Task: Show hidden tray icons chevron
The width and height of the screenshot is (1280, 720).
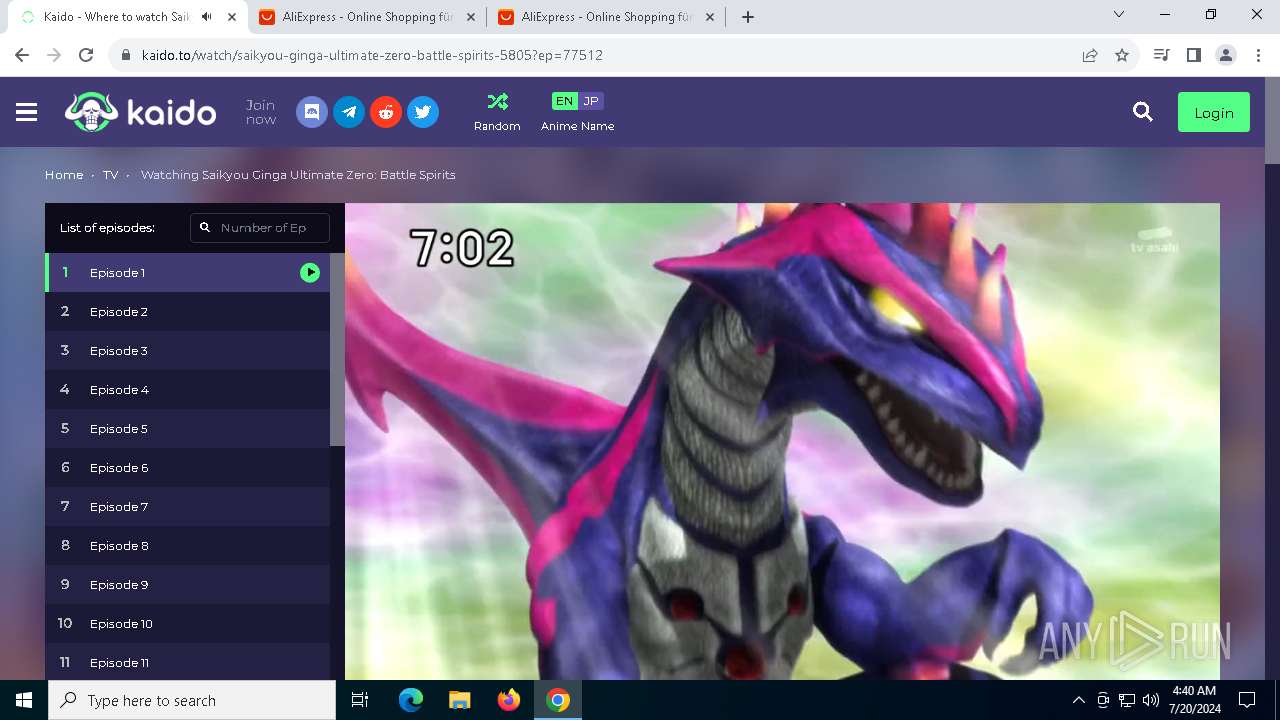Action: 1078,700
